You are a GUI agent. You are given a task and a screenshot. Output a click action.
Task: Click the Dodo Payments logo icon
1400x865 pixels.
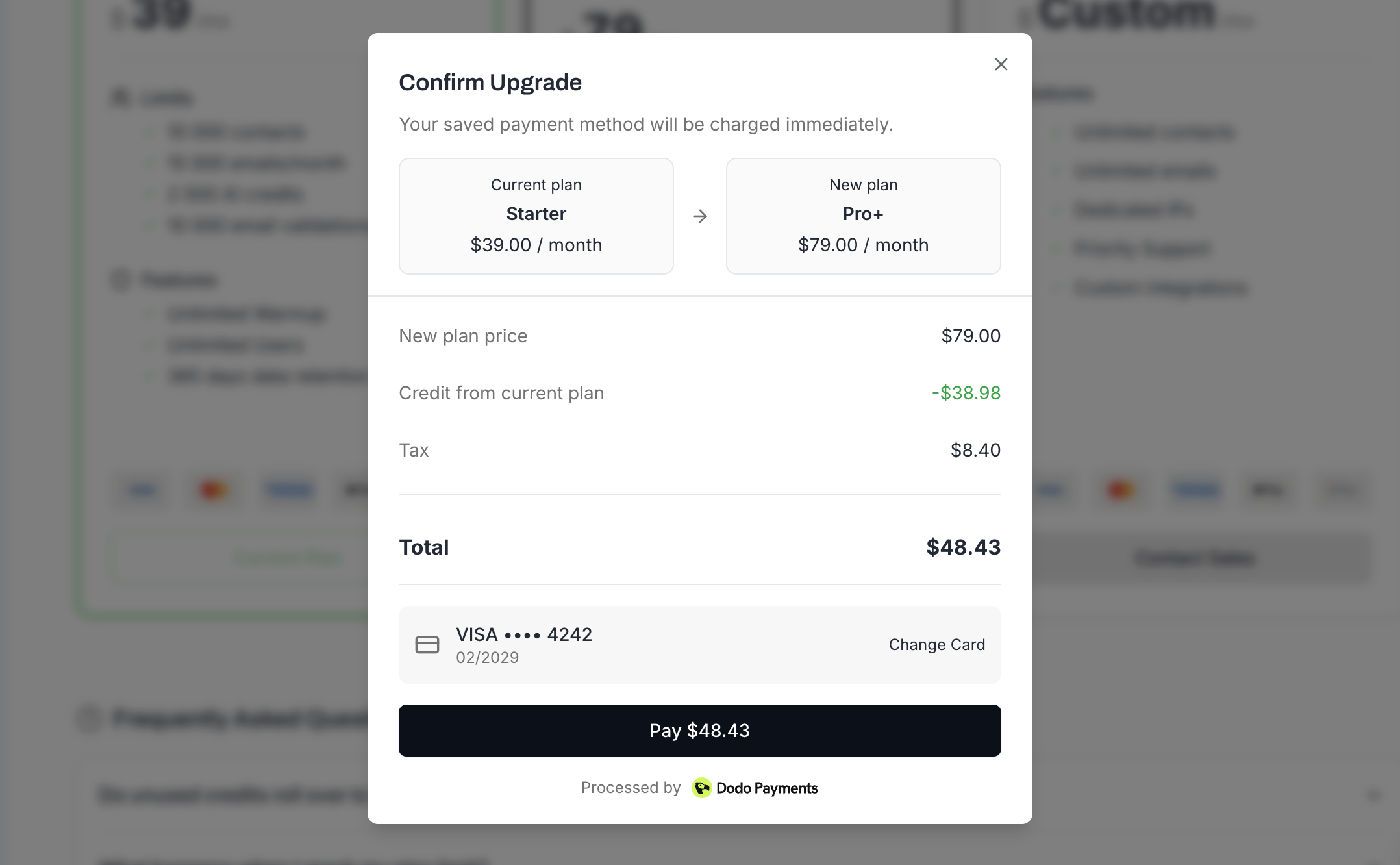[x=703, y=788]
